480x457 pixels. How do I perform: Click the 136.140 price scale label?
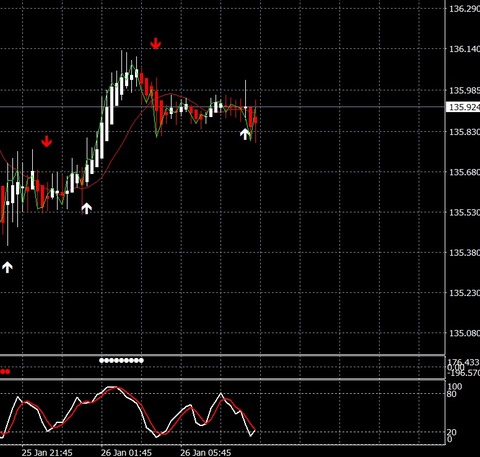click(x=464, y=49)
